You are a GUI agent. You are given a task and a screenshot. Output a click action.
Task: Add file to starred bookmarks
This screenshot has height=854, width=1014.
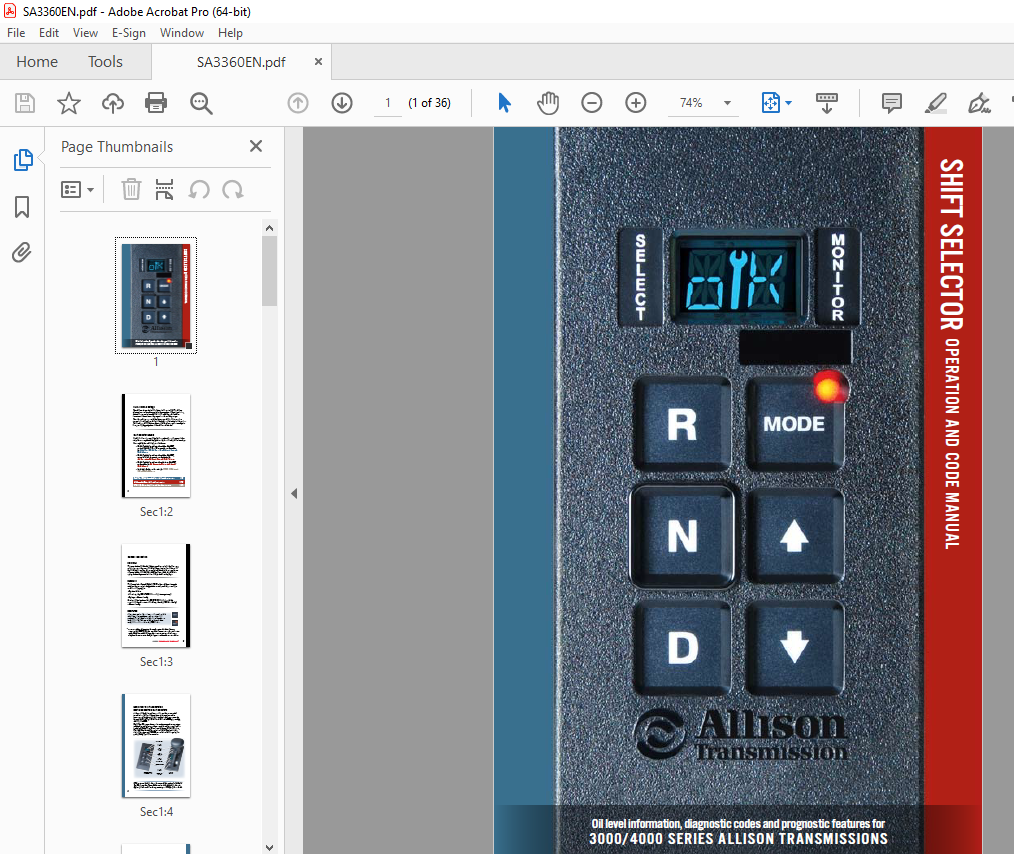coord(68,103)
